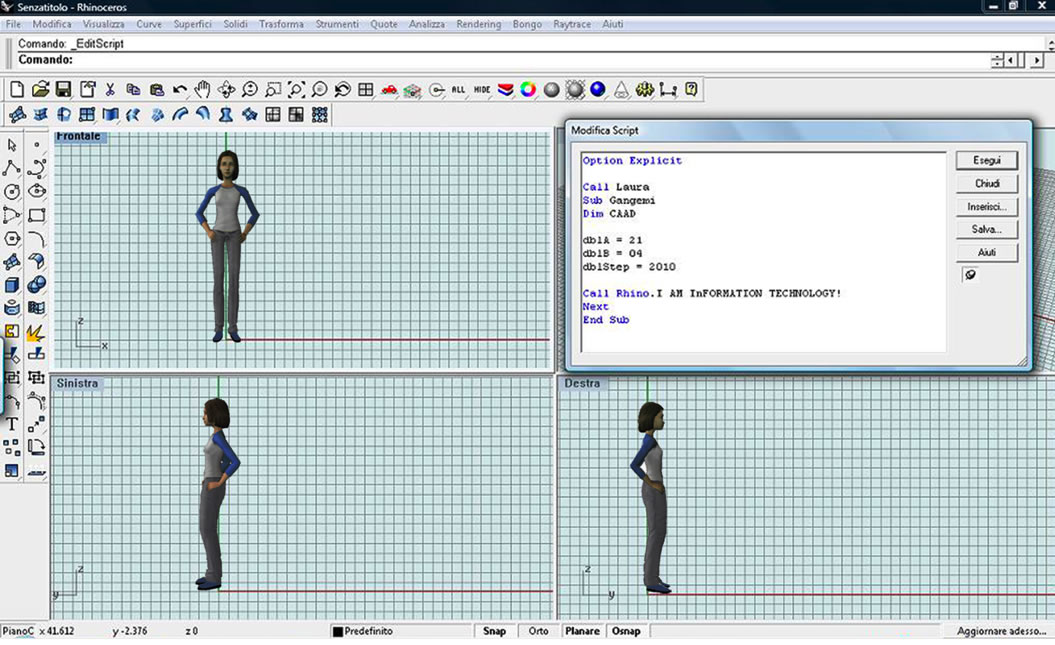Screen dimensions: 1055x645
Task: Click the HIDE objects toolbar icon
Action: coord(482,90)
